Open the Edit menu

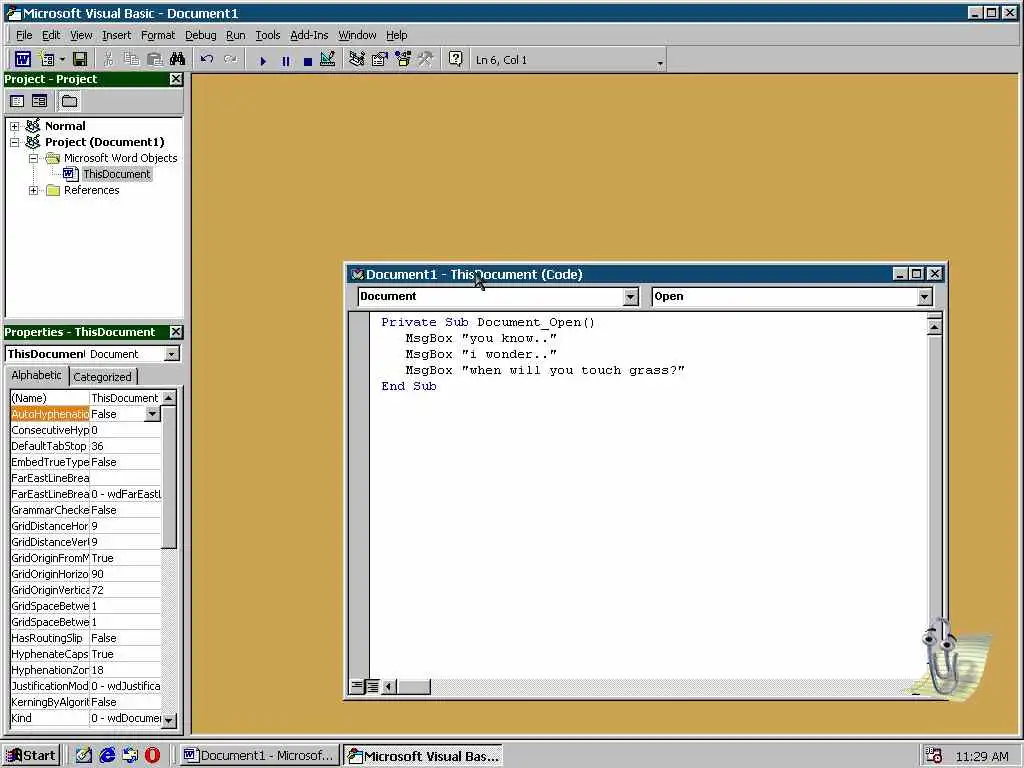tap(51, 35)
